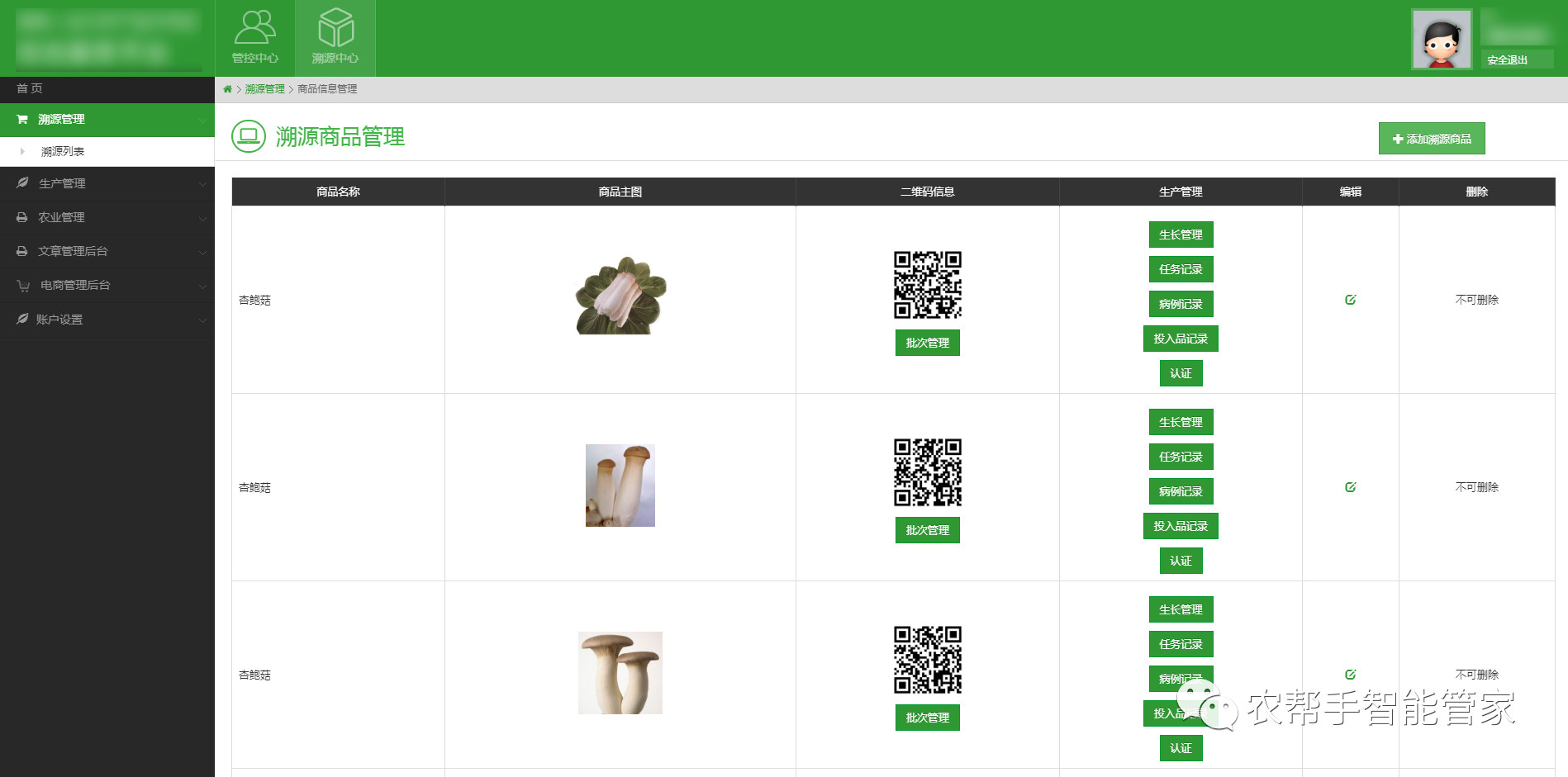Viewport: 1568px width, 777px height.
Task: Click the printer icon beside 文章管理后台
Action: [x=22, y=251]
